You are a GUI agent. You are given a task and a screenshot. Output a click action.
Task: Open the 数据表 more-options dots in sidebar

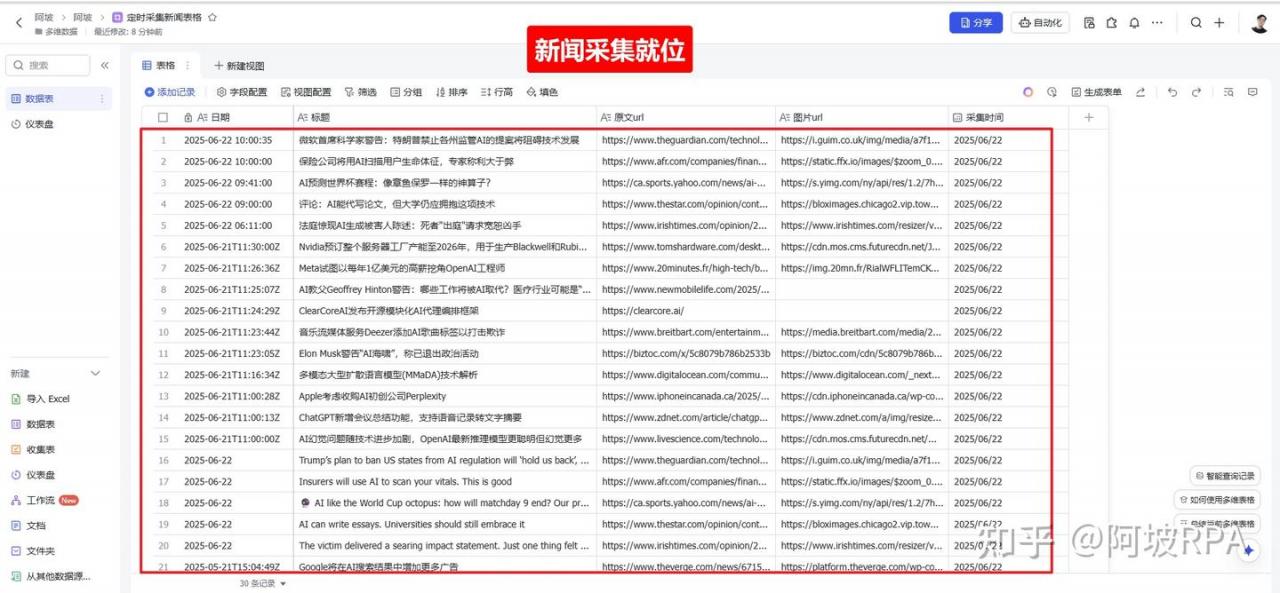(x=101, y=99)
